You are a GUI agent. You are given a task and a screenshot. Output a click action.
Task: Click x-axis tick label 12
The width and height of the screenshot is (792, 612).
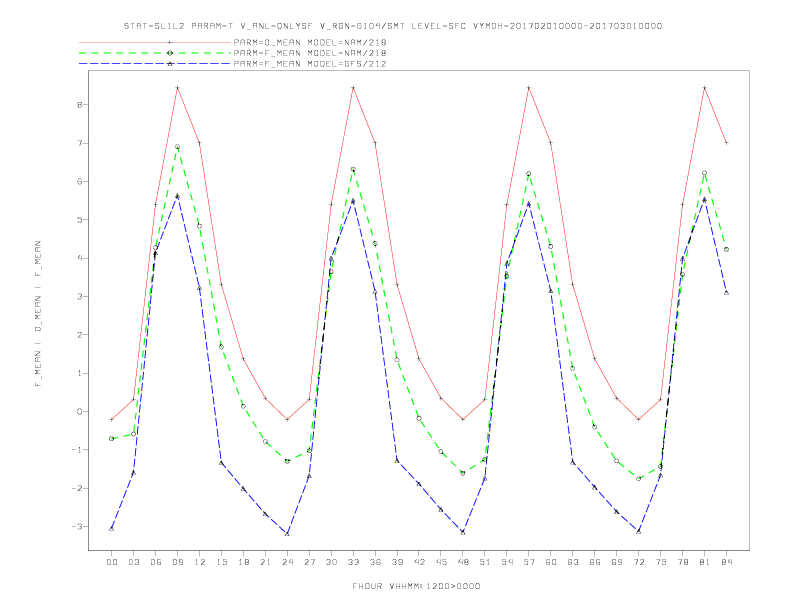click(200, 562)
